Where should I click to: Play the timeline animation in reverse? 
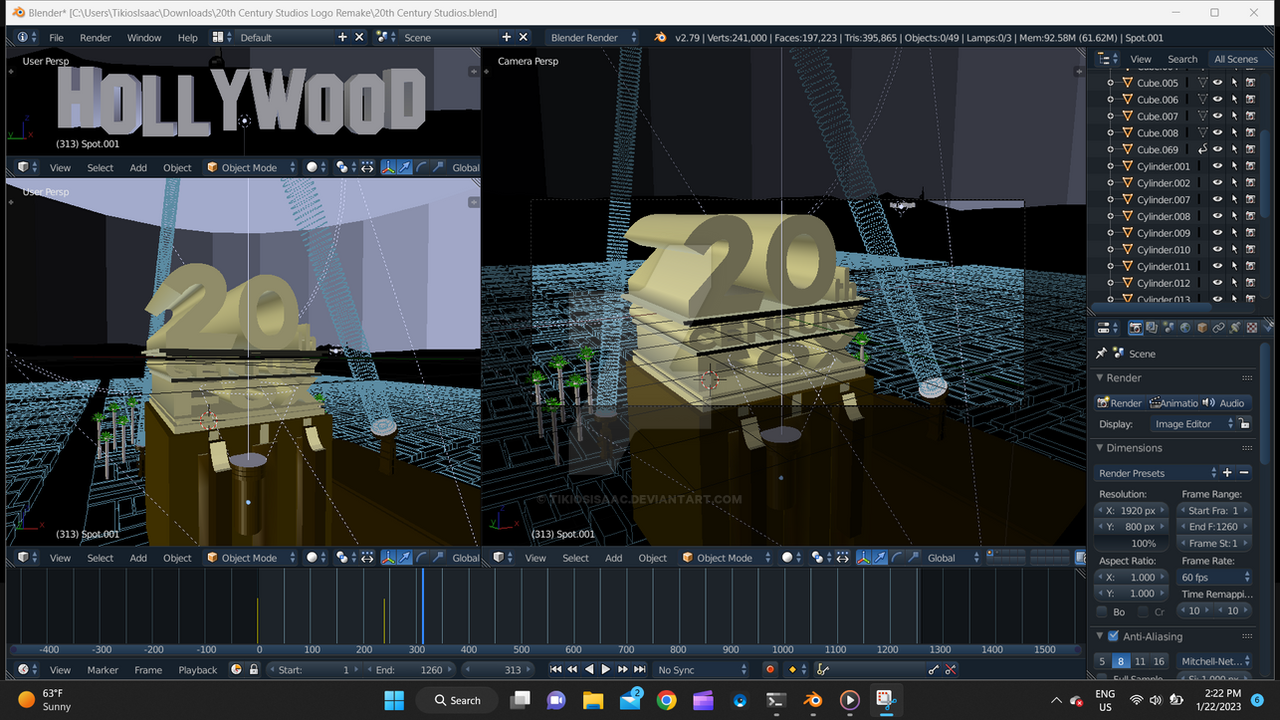click(589, 670)
